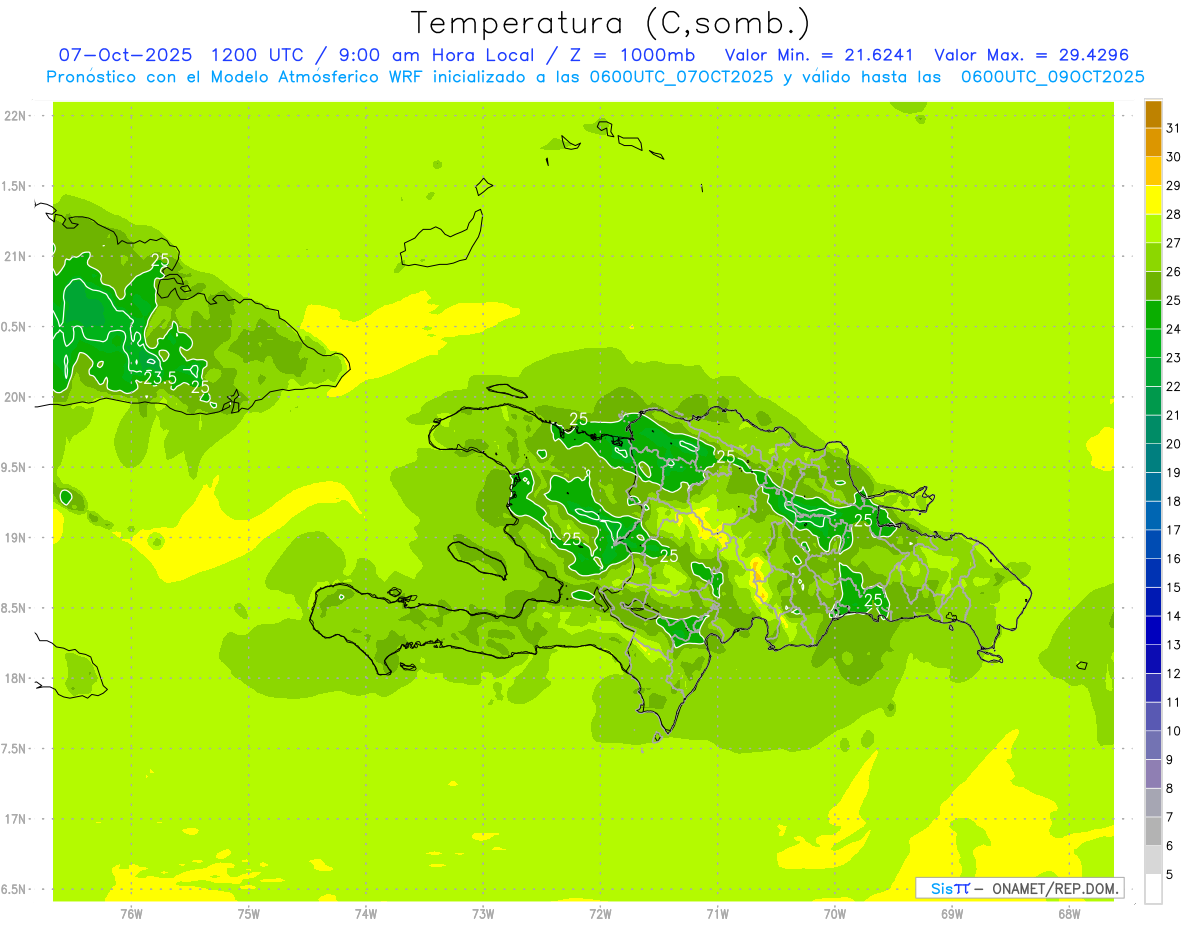
Task: Select the legend color band between 30 and 31
Action: point(1153,143)
